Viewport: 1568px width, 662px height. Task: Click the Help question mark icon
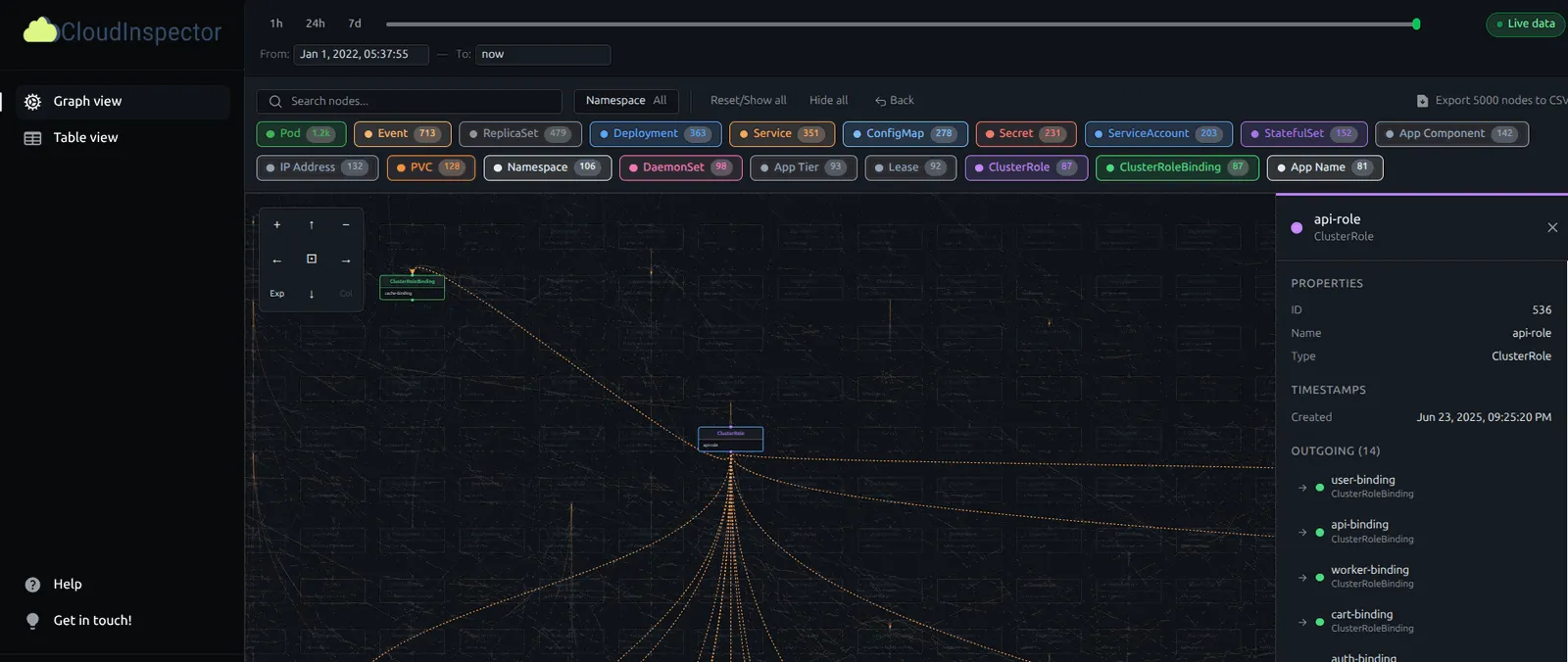click(32, 585)
